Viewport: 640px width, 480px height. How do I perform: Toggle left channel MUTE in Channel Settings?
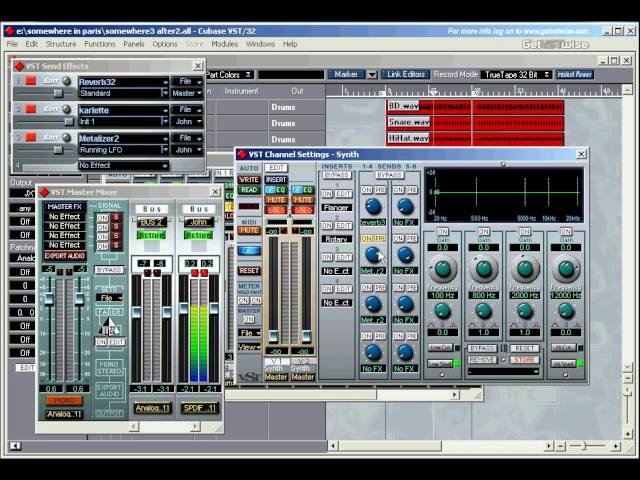276,200
